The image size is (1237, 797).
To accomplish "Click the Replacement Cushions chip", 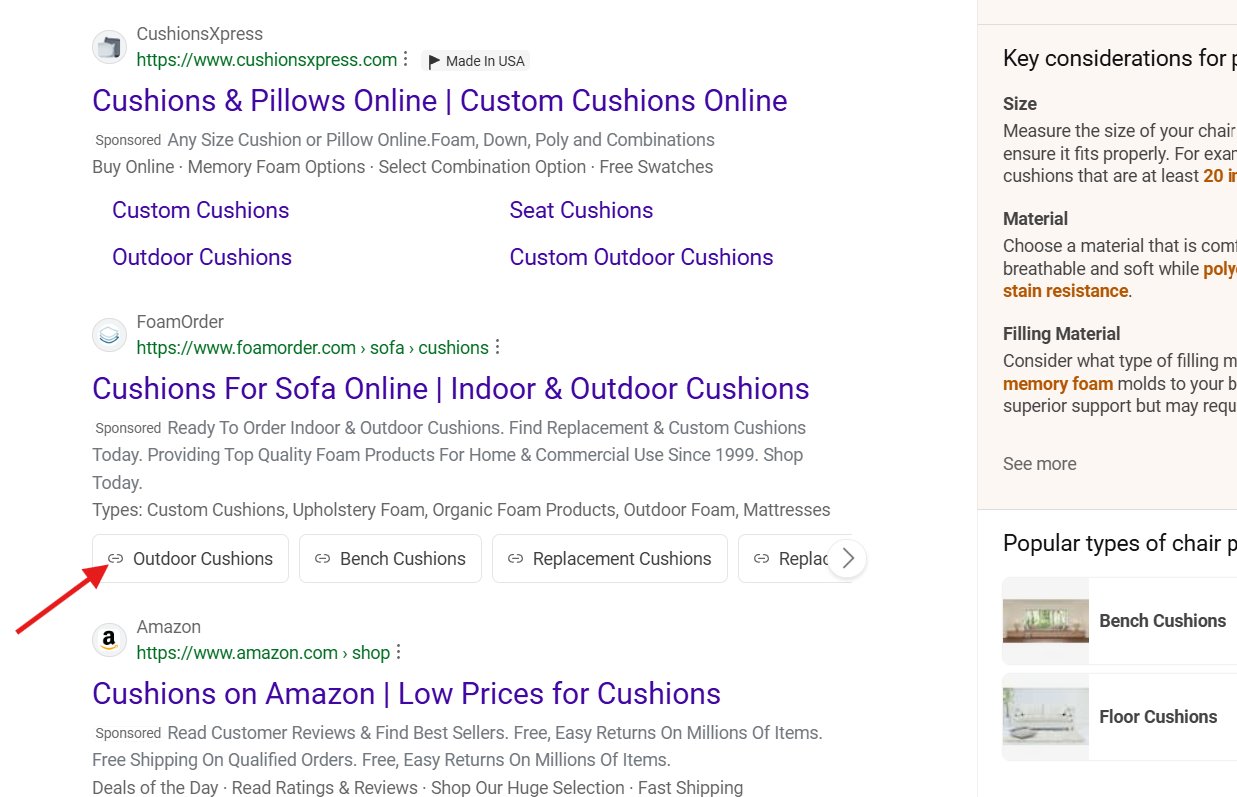I will point(609,558).
